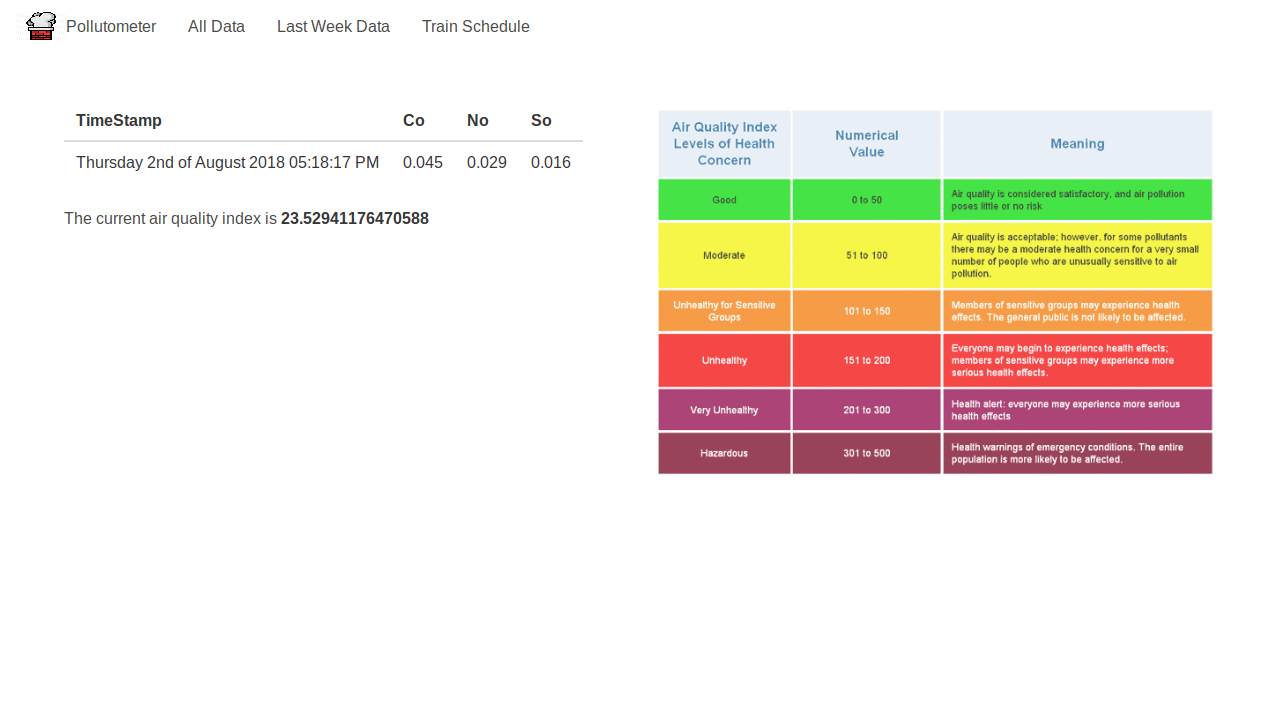
Task: Click the Co column header
Action: [414, 121]
